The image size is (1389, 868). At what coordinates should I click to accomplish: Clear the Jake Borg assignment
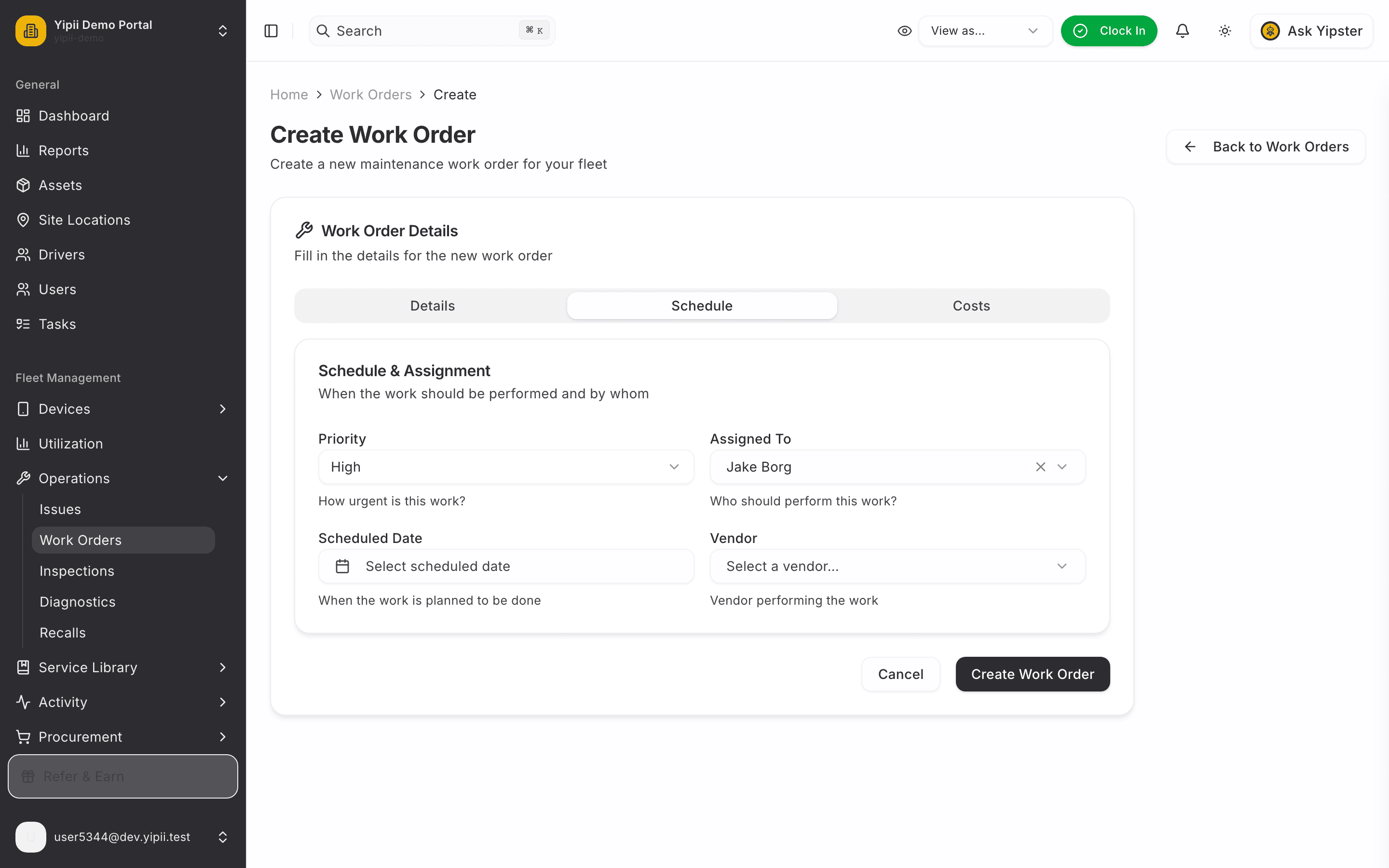[x=1041, y=467]
